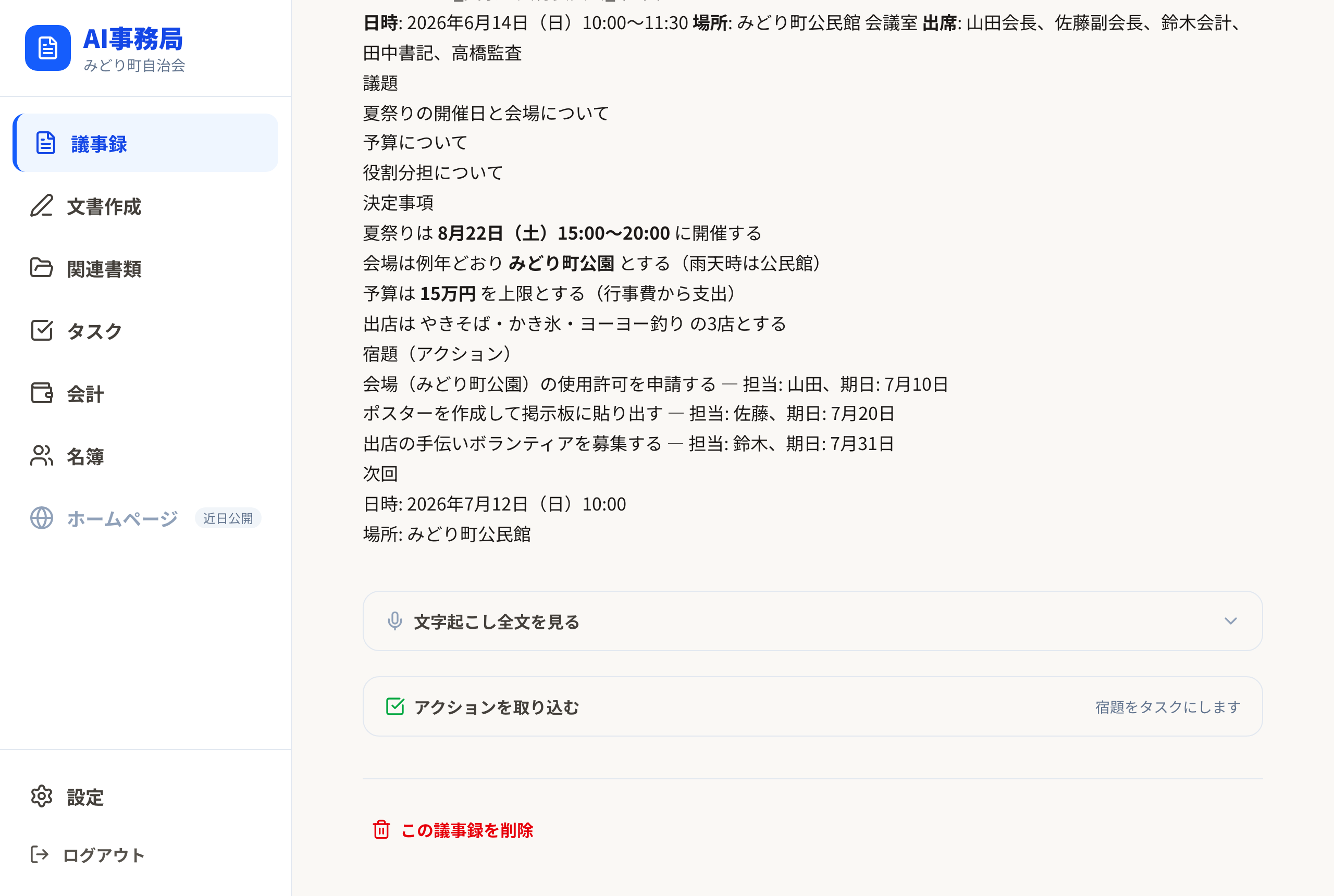1334x896 pixels.
Task: Click next meeting date 2026年7月12日（日）10:00
Action: click(x=516, y=504)
